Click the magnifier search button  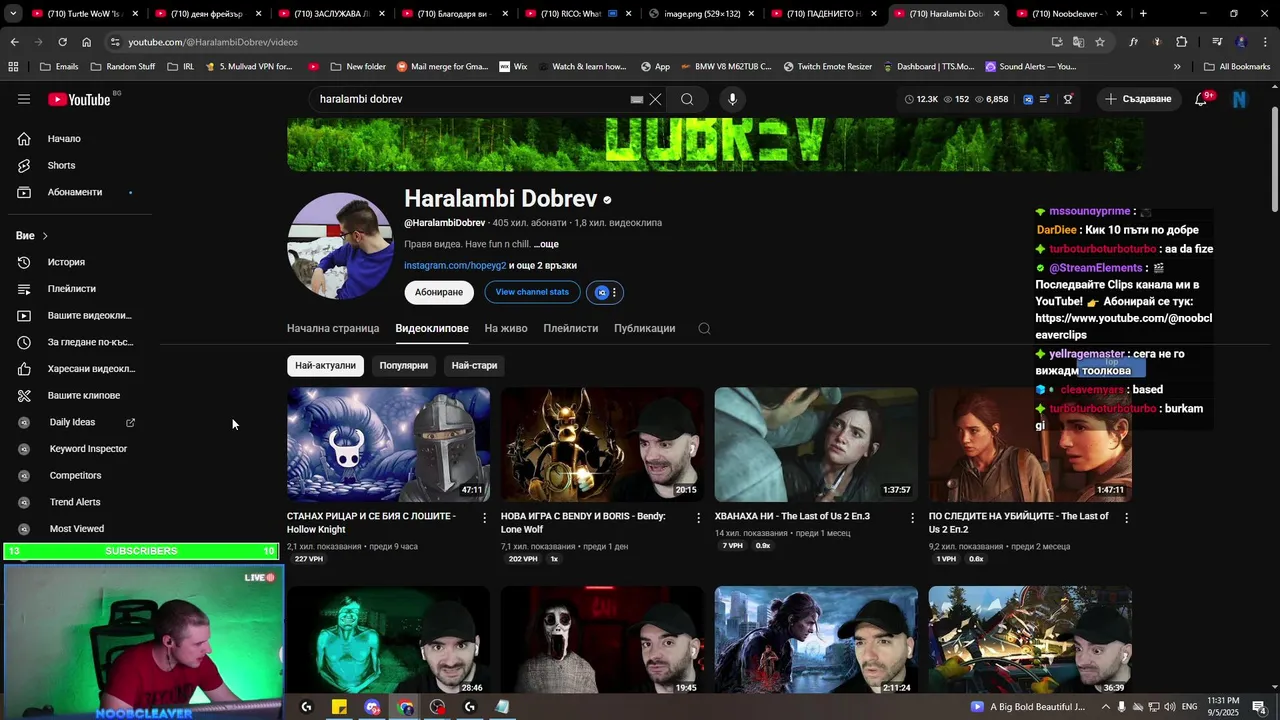click(687, 99)
